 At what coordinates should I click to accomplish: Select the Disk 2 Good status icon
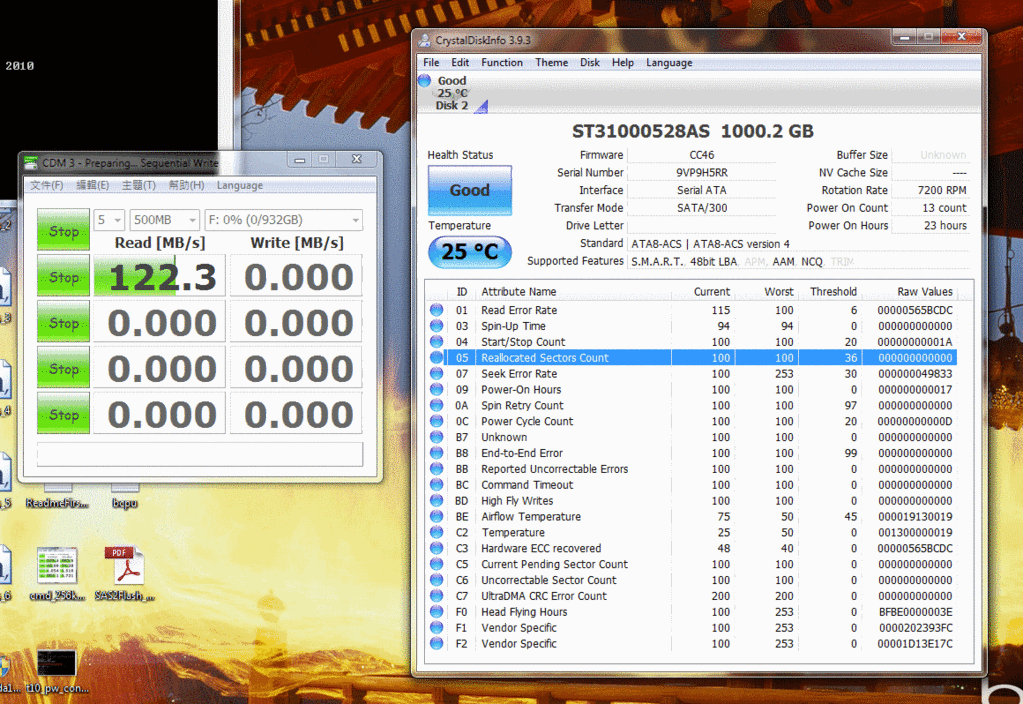[x=425, y=81]
